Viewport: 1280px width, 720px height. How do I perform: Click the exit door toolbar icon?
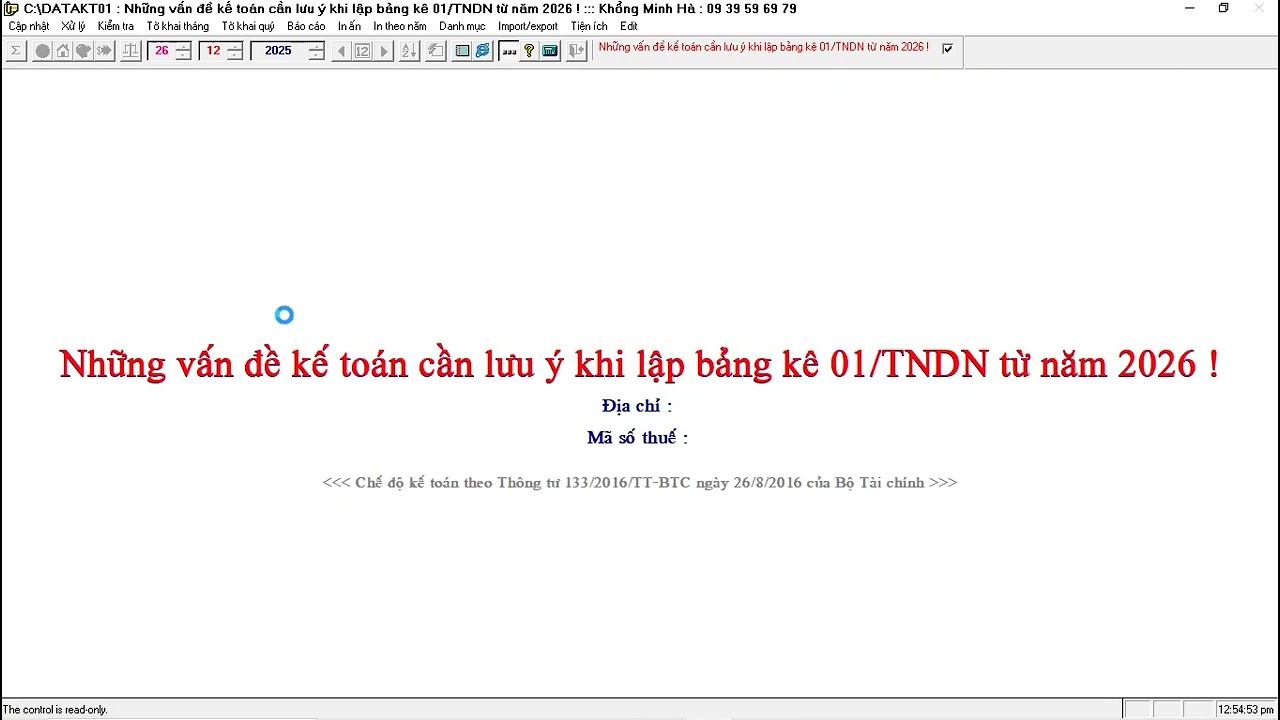click(576, 51)
